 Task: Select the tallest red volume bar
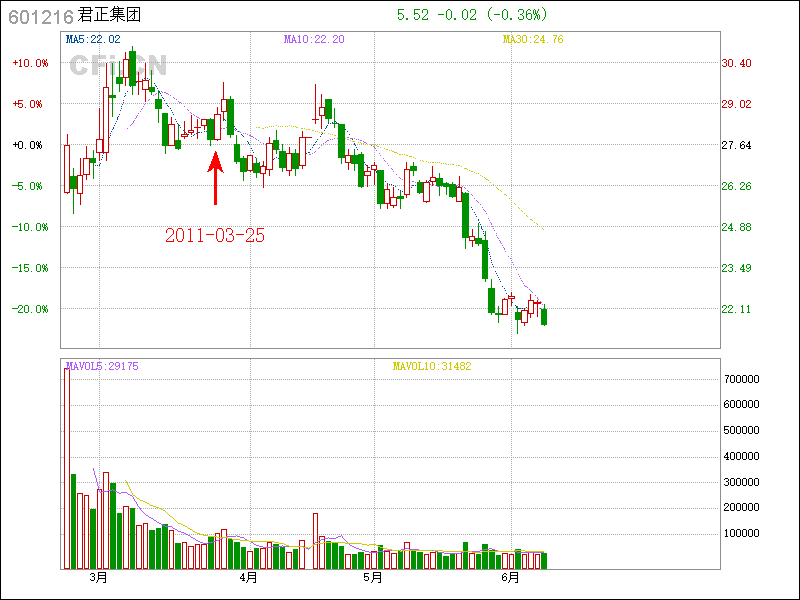click(67, 468)
